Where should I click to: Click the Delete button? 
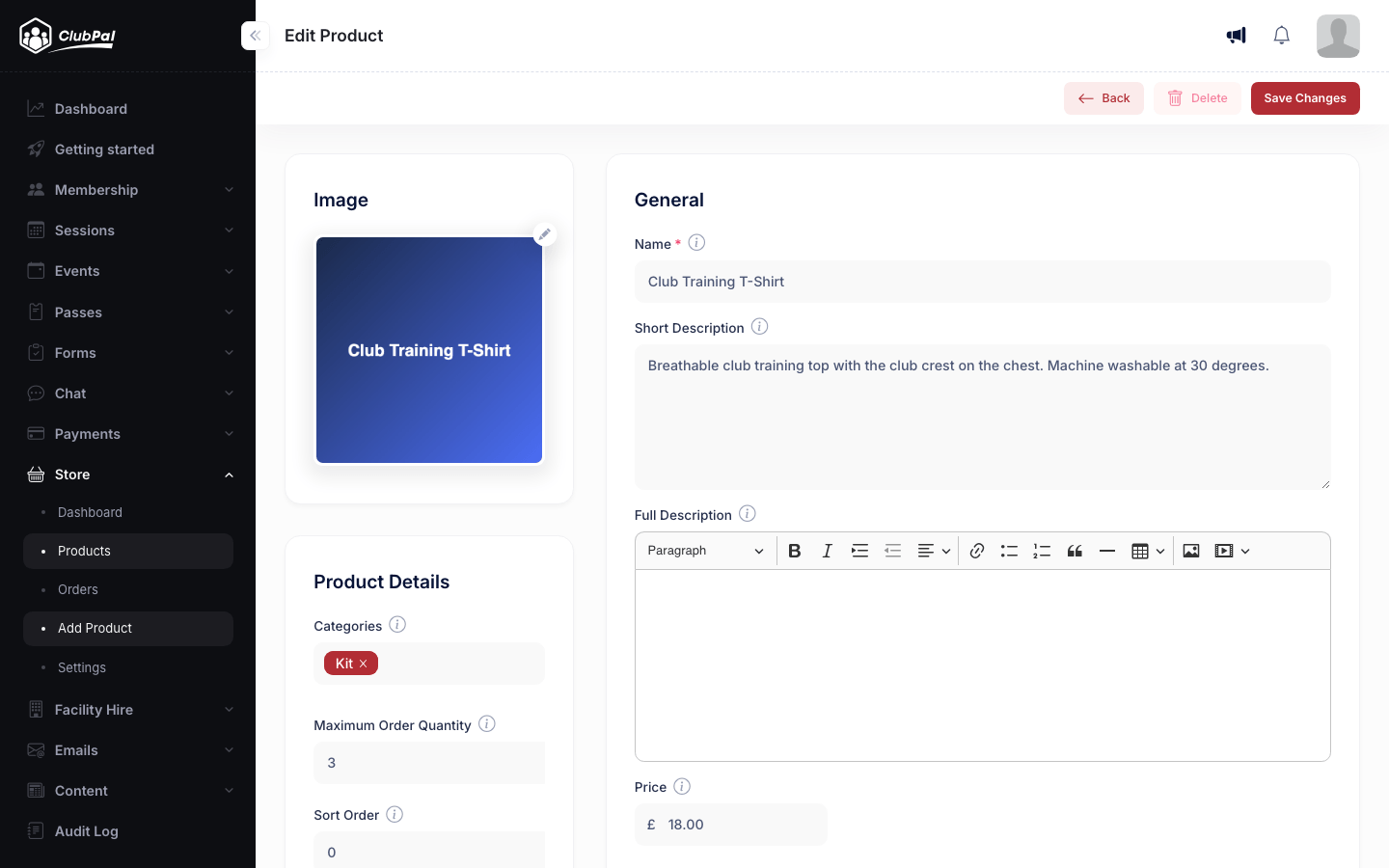click(1197, 98)
